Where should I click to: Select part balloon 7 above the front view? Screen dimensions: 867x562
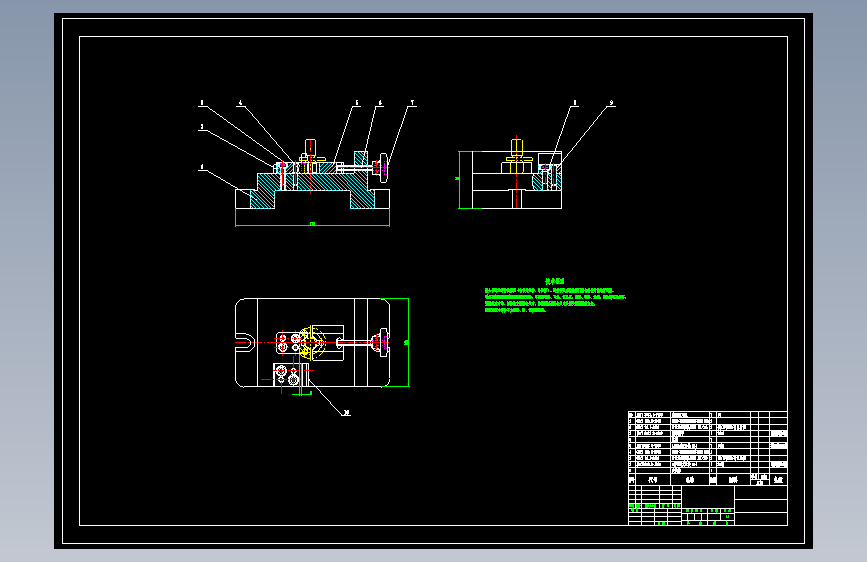click(412, 103)
